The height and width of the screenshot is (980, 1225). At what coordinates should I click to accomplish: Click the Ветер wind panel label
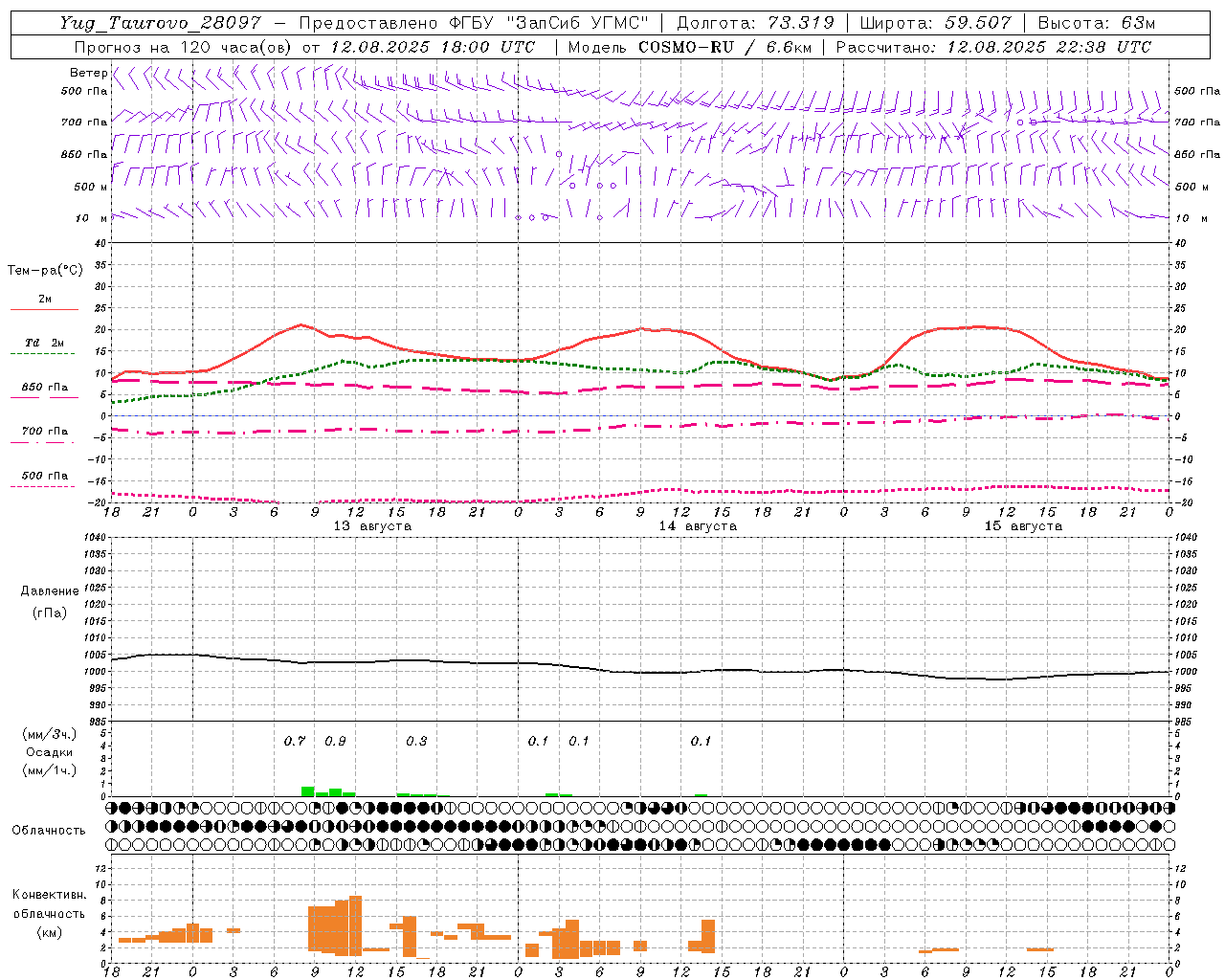pos(88,73)
